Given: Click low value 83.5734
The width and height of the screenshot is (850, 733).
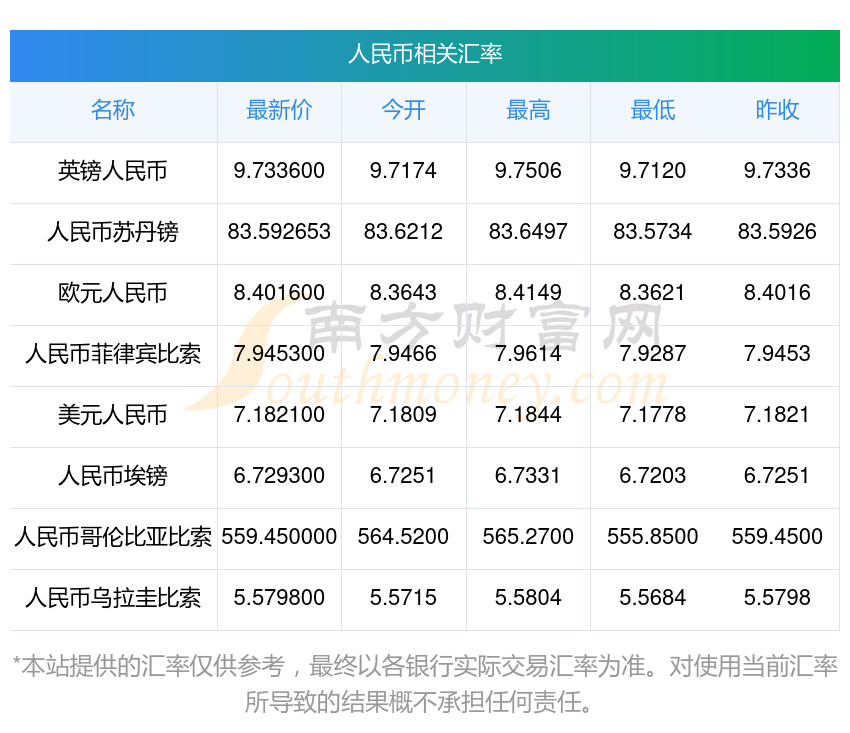Looking at the screenshot, I should [653, 232].
